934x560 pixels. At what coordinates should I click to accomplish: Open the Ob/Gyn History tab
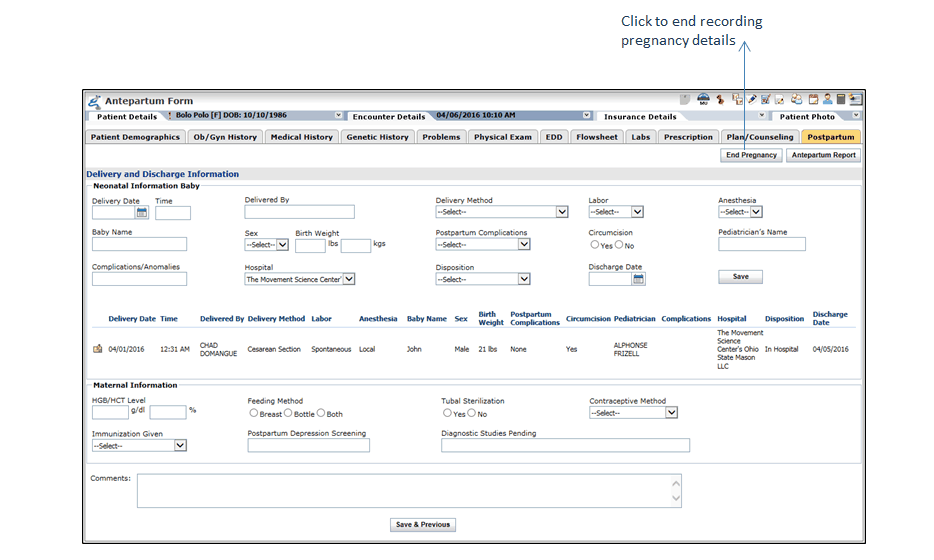click(x=225, y=137)
